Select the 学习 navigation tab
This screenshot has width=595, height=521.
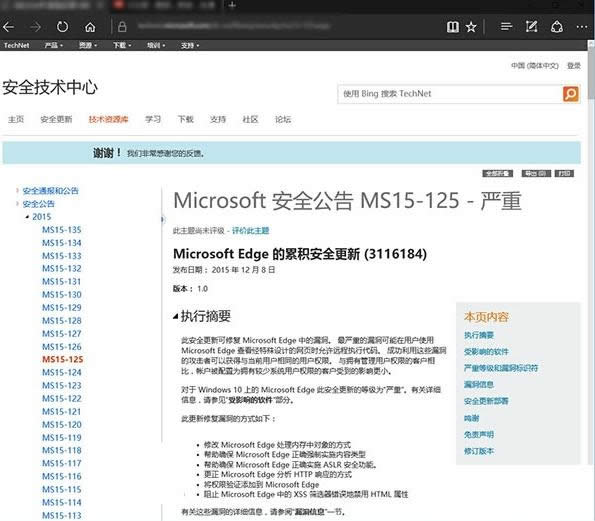click(x=153, y=119)
